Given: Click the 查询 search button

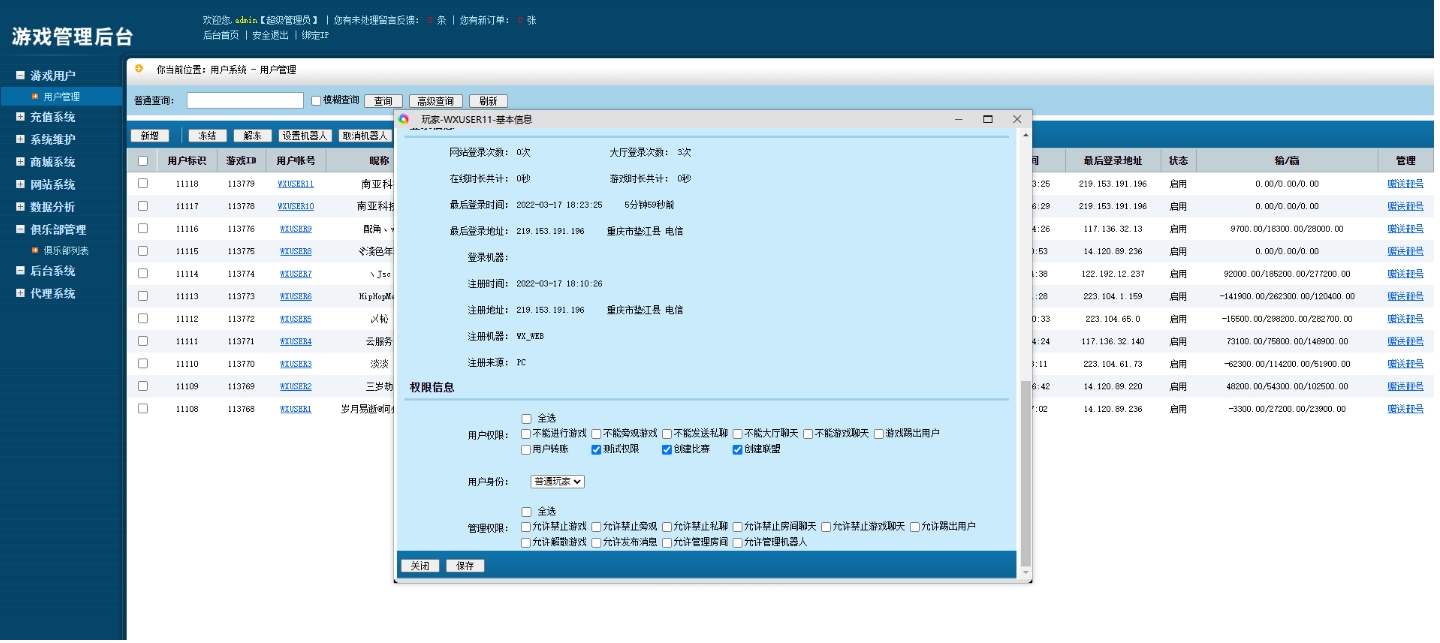Looking at the screenshot, I should click(383, 101).
